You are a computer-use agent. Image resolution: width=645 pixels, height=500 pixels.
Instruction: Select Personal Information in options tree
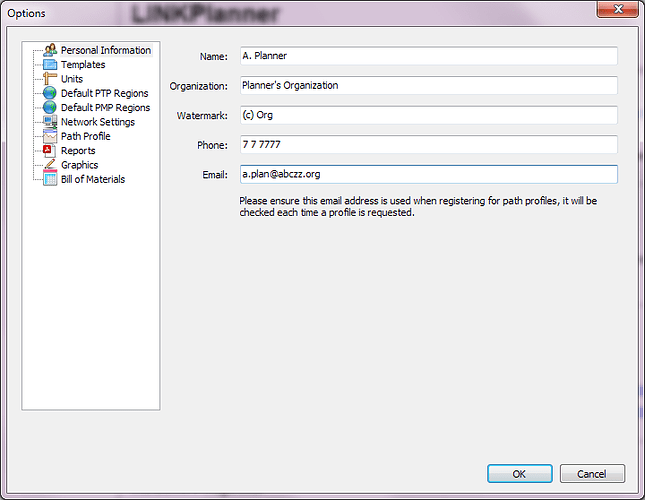106,50
